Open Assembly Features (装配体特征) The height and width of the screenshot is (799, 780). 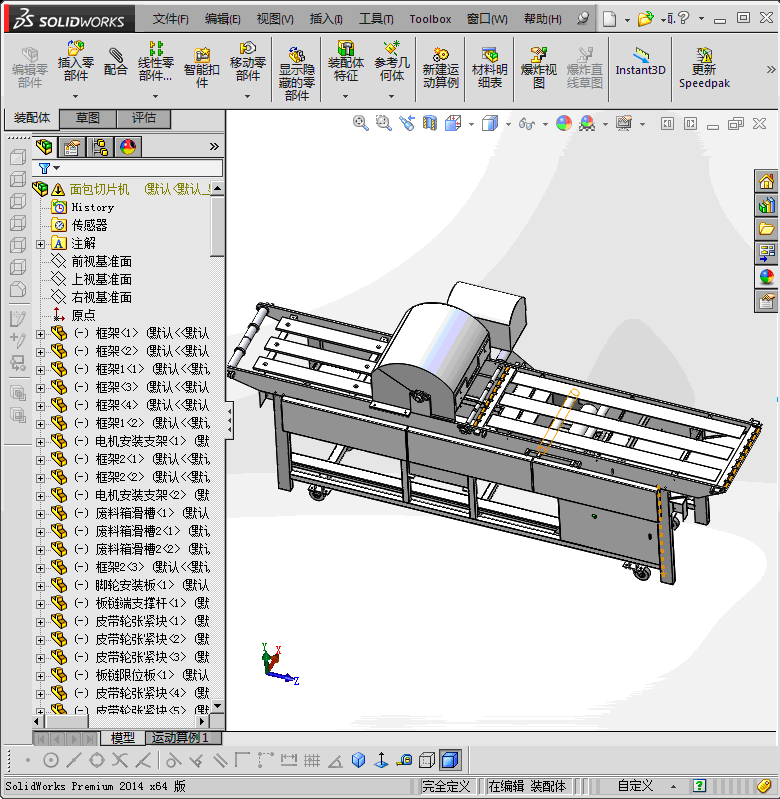pos(345,61)
